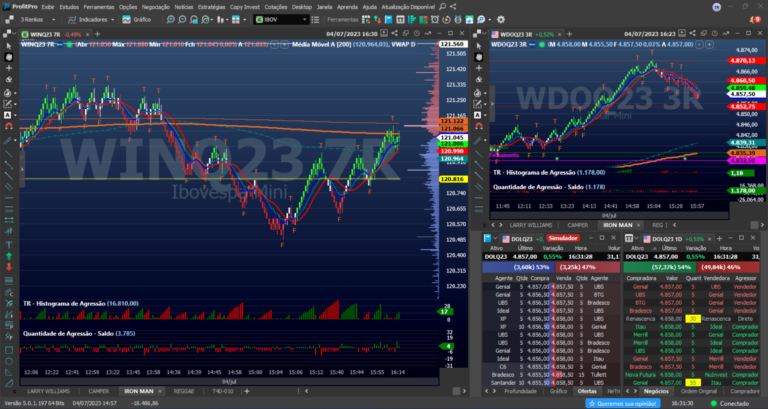Select the arrow cursor tool in WINQ23 chart sidebar
The height and width of the screenshot is (409, 768).
click(9, 46)
